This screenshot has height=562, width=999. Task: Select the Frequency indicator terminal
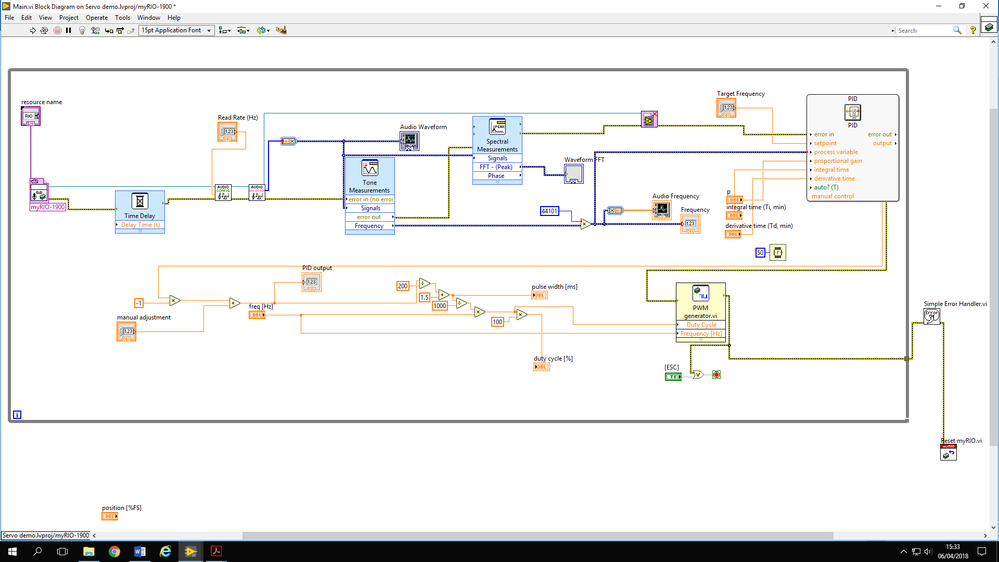[x=690, y=224]
